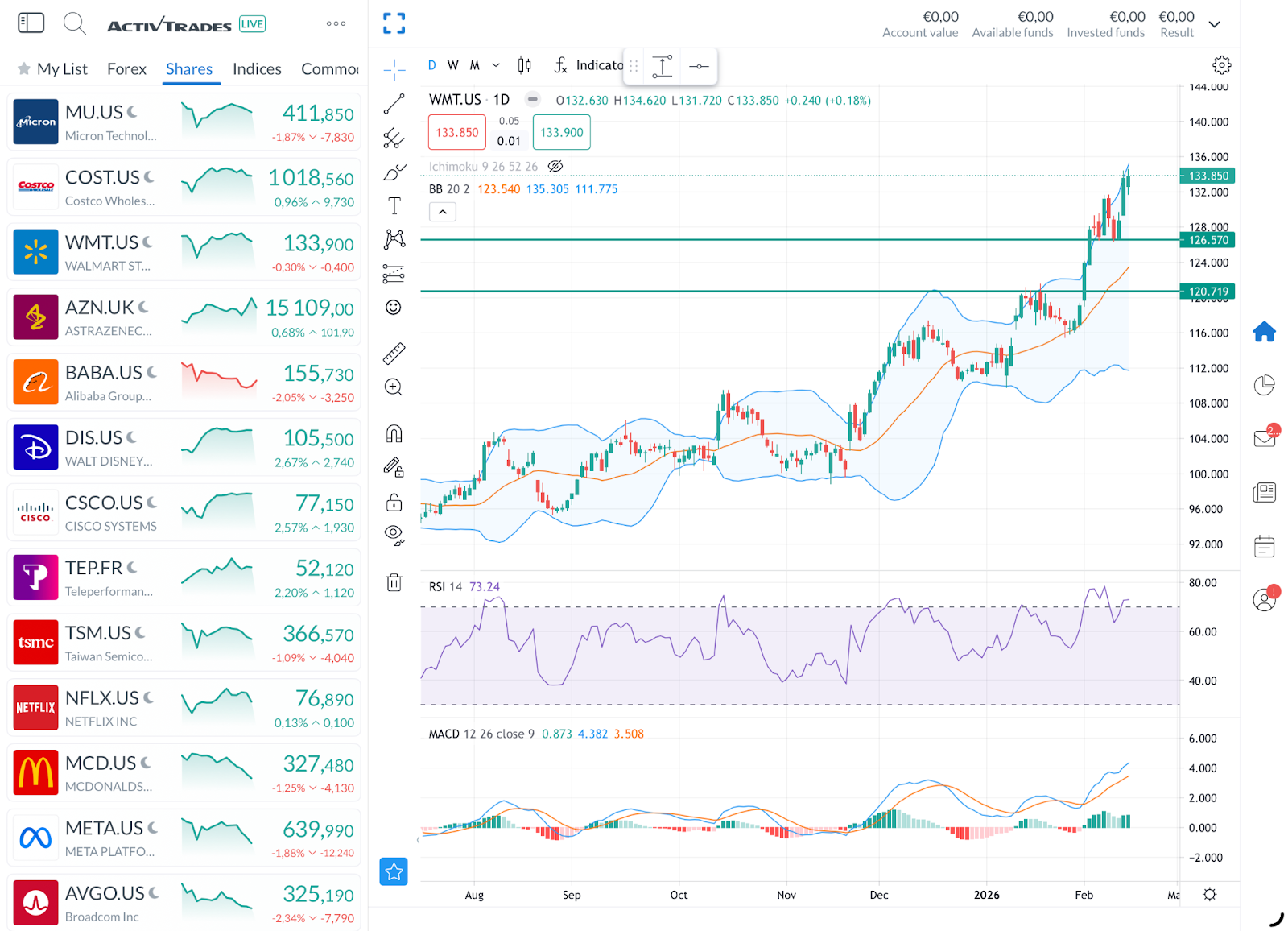Viewport: 1288px width, 931px height.
Task: Select WMT.US Walmart in the list
Action: [184, 252]
